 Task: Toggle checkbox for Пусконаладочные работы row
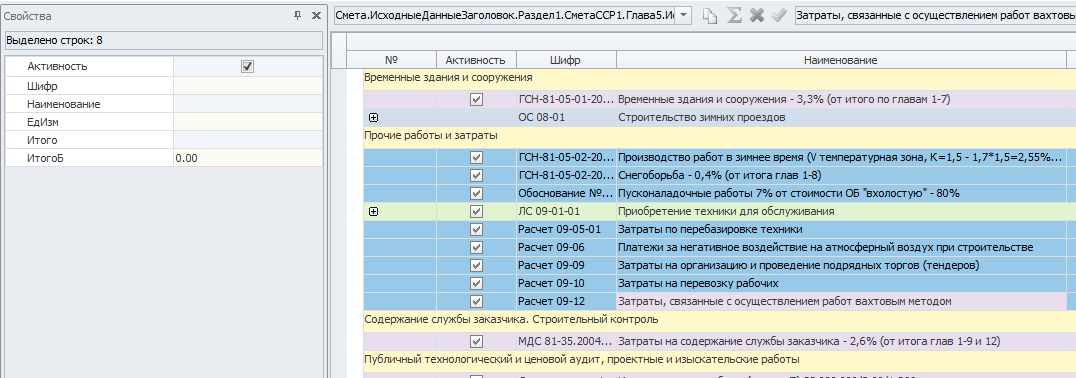[x=476, y=193]
